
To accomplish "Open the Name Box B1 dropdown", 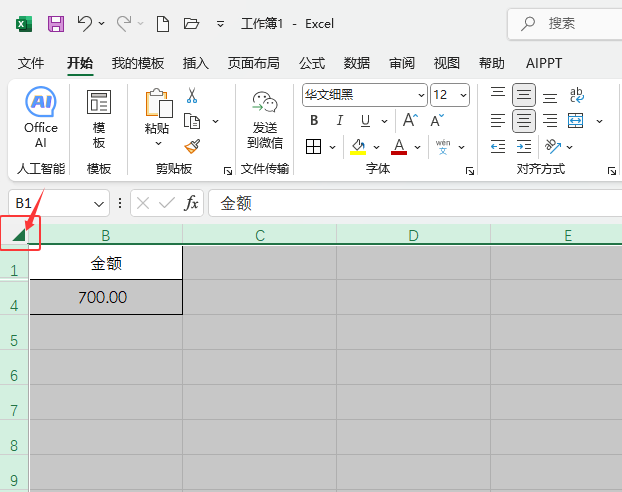I will tap(99, 204).
